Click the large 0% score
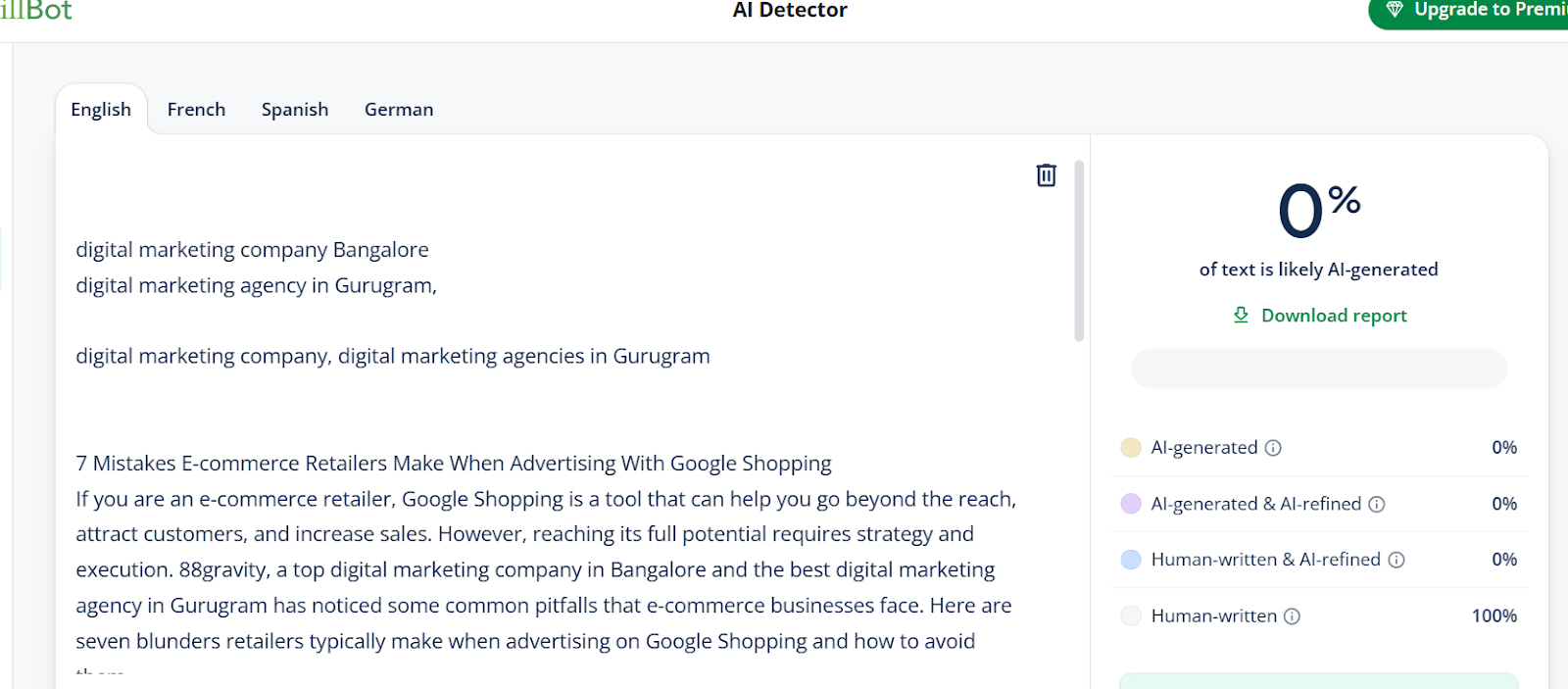The height and width of the screenshot is (689, 1568). point(1319,210)
